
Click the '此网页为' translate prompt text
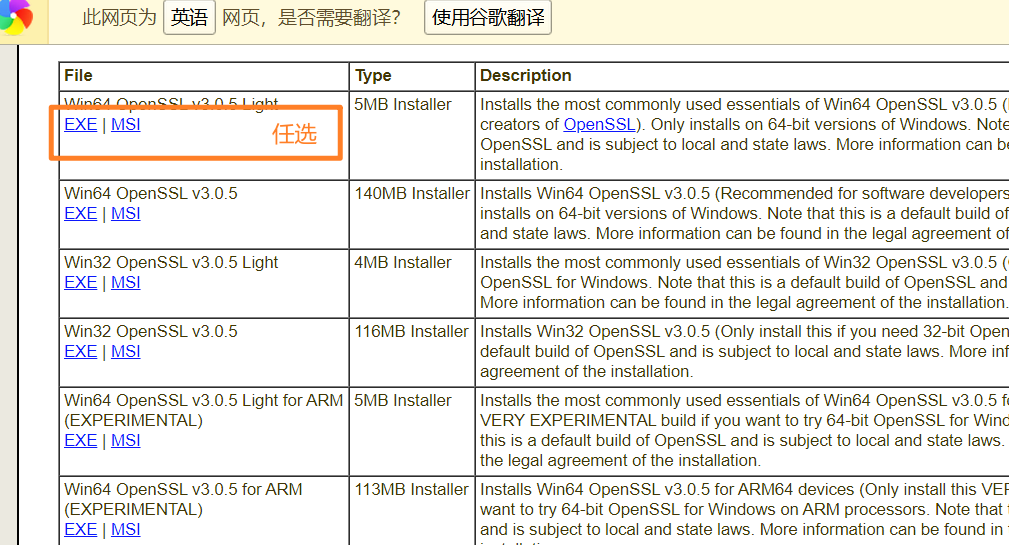pyautogui.click(x=120, y=17)
